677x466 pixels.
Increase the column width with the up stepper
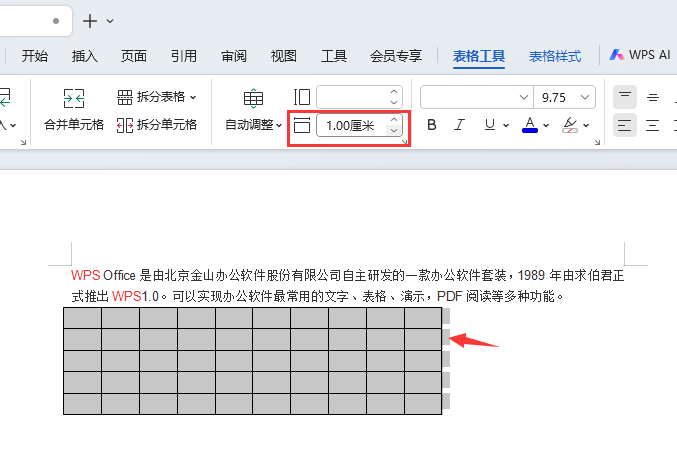tap(394, 92)
